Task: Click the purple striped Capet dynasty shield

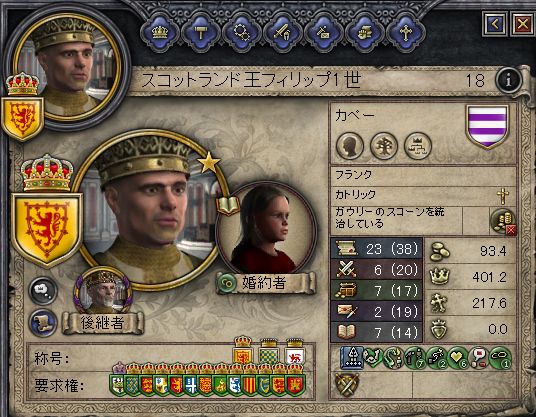Action: (x=487, y=126)
